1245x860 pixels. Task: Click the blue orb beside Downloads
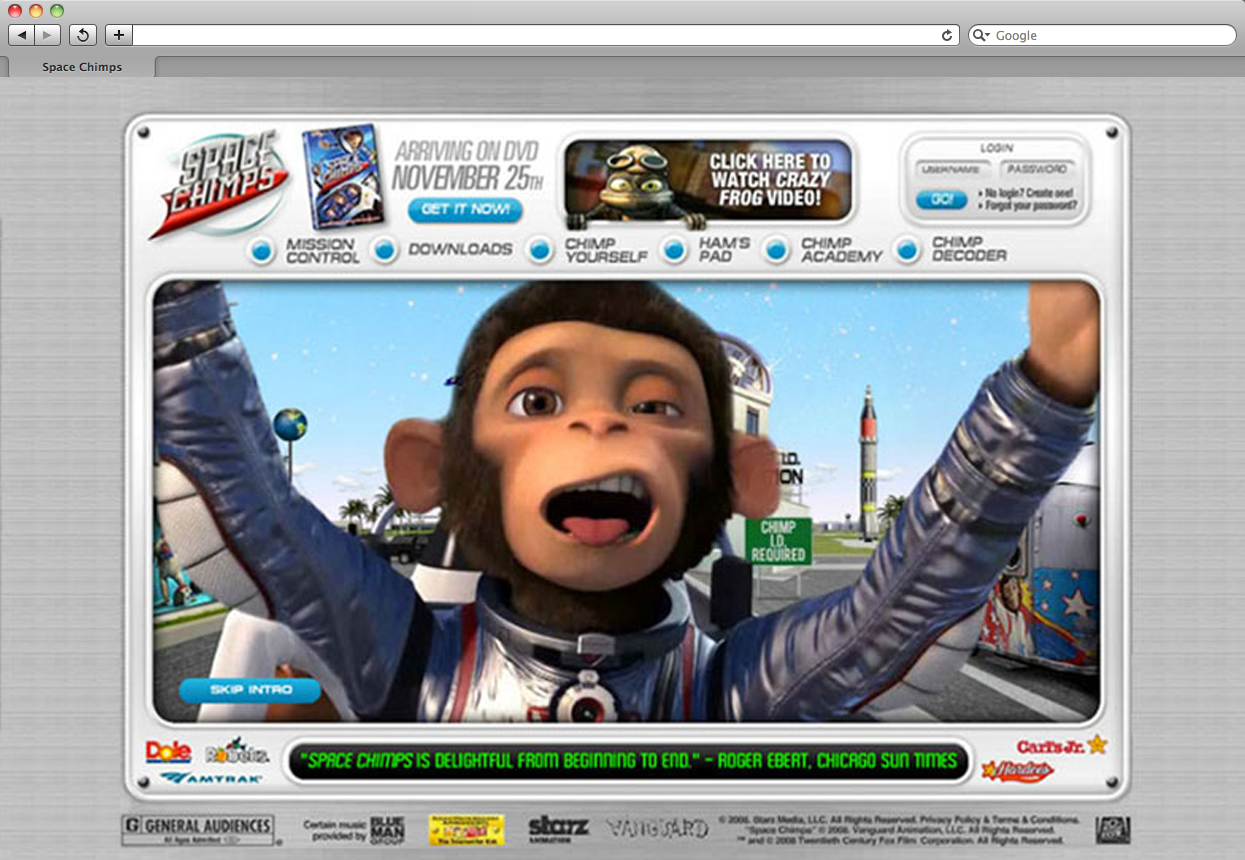(x=385, y=251)
